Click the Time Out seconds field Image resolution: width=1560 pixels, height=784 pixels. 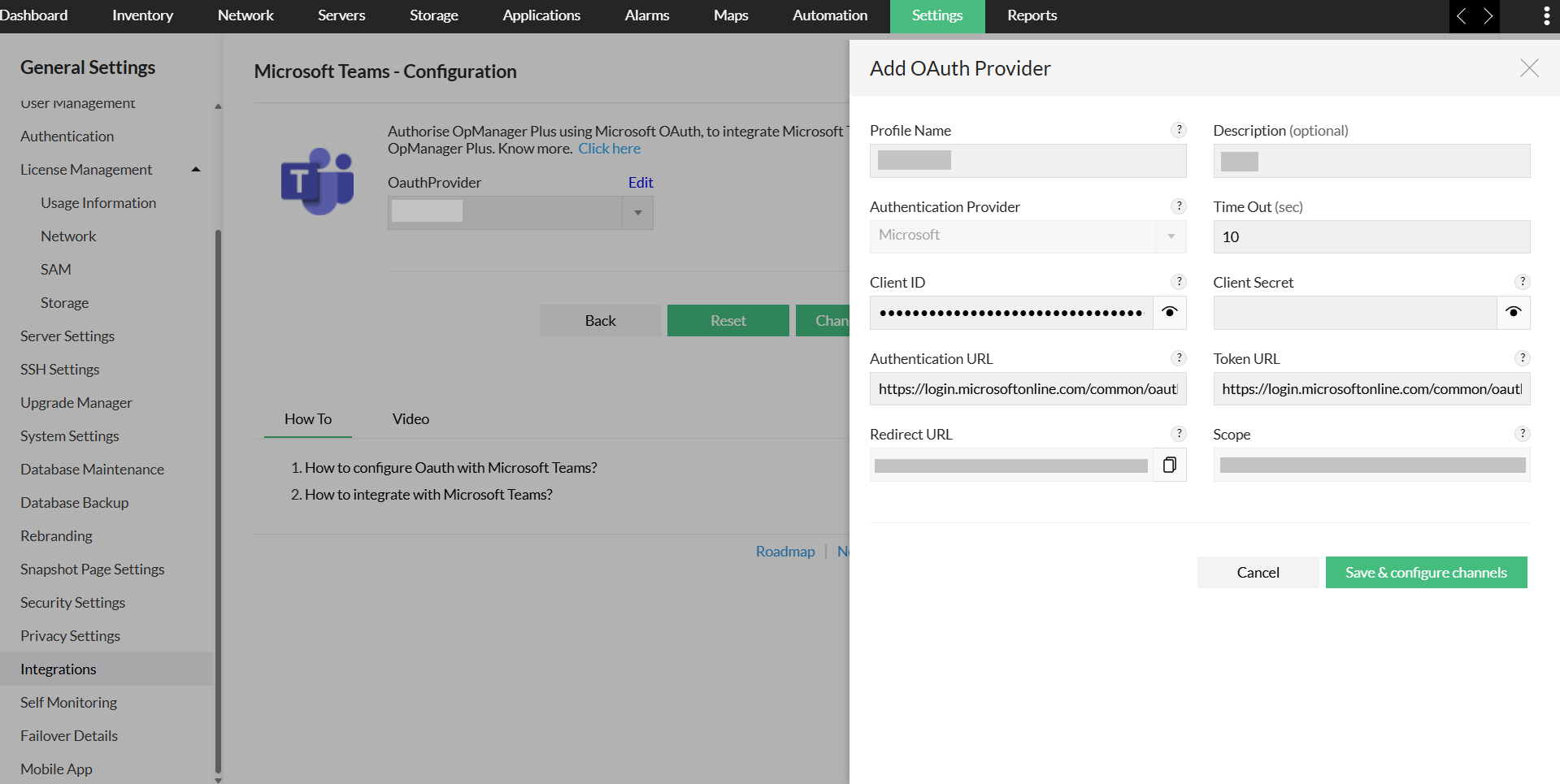click(1371, 236)
